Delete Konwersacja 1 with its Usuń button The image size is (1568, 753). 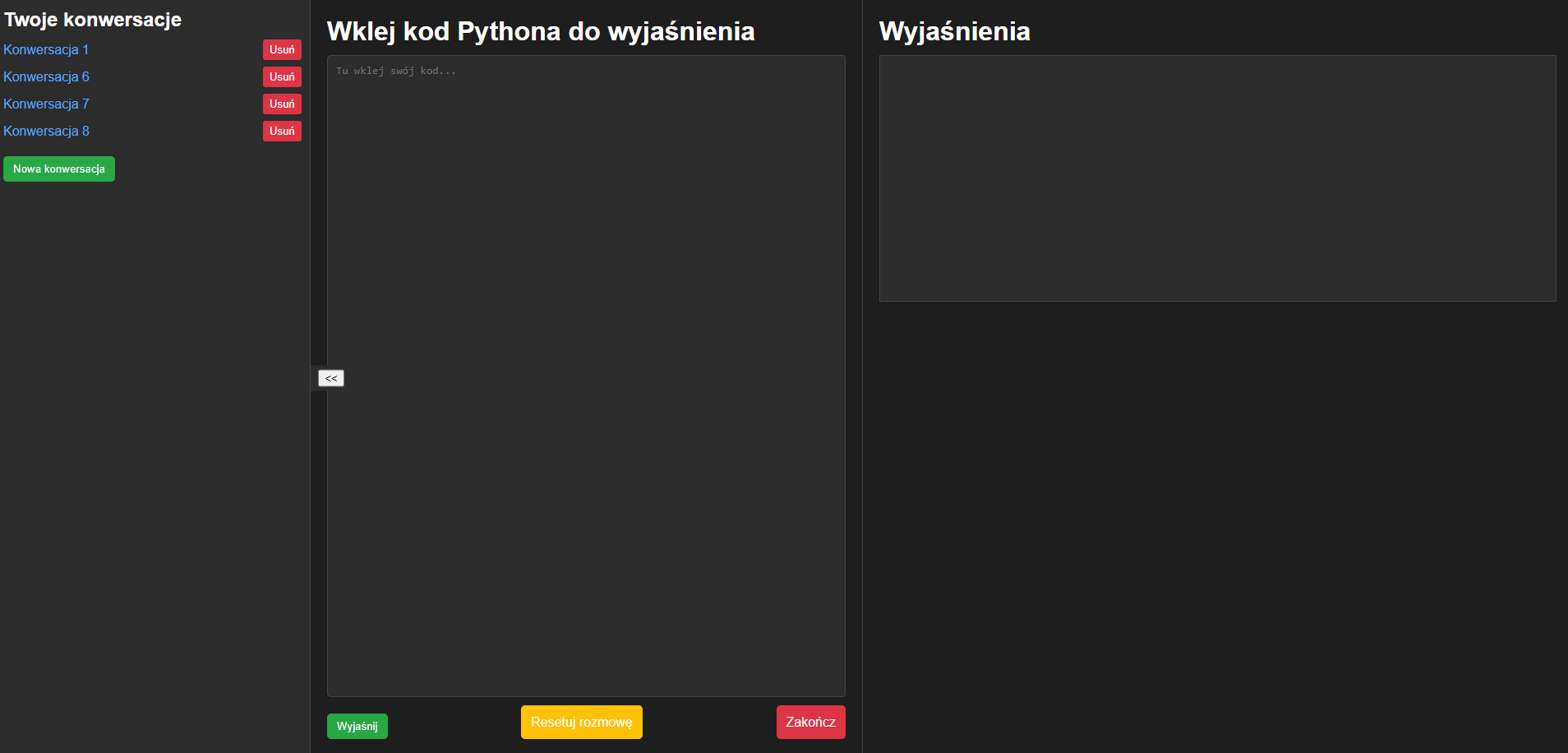click(x=282, y=49)
